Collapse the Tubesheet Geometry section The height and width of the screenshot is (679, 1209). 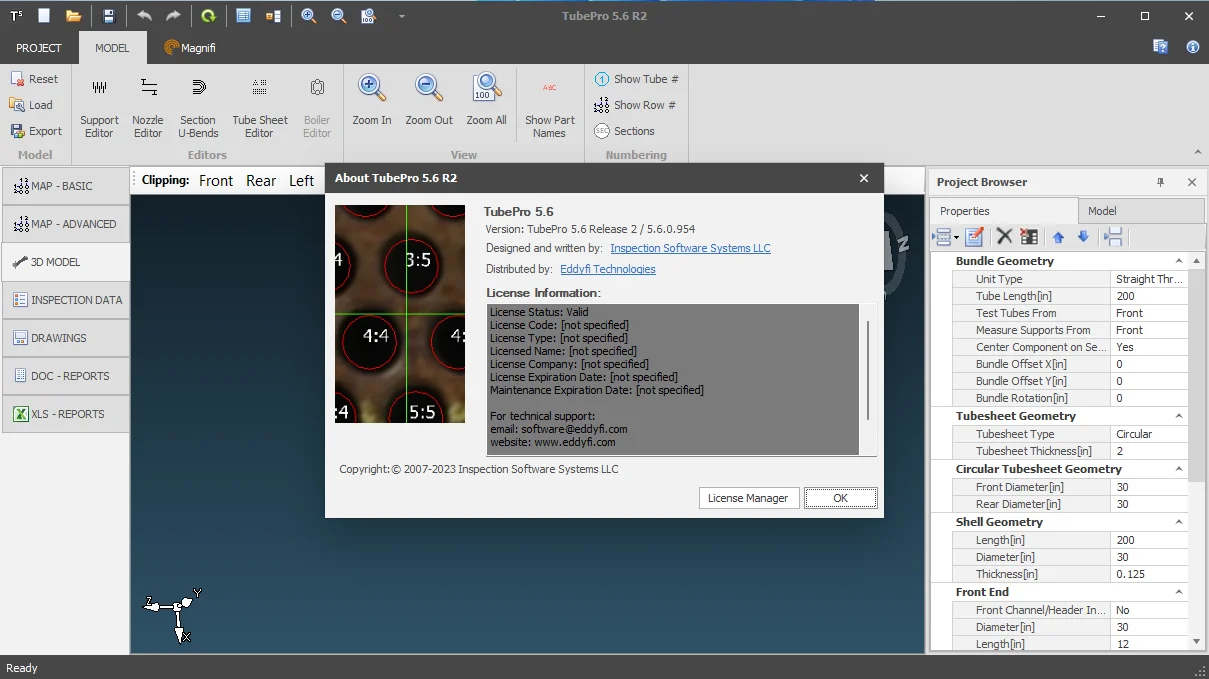coord(1179,416)
